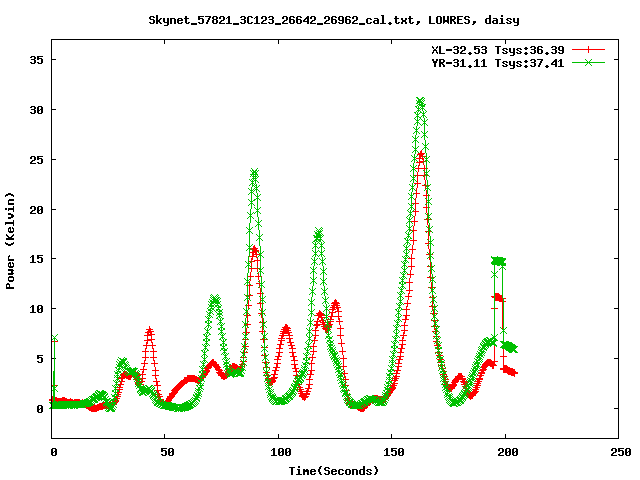This screenshot has height=480, width=640.
Task: Click the y-axis tick label 25
Action: [x=36, y=160]
